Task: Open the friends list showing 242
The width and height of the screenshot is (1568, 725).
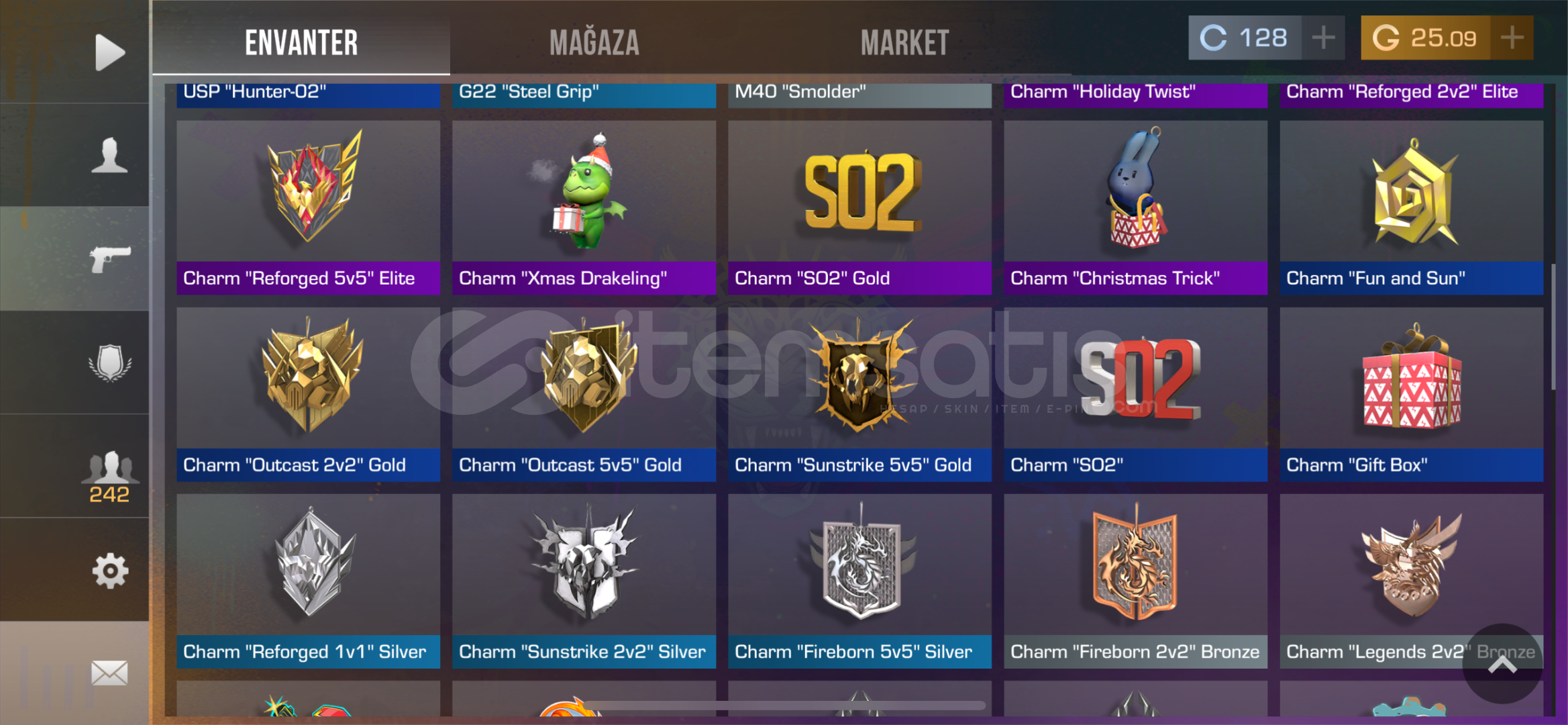Action: [110, 477]
